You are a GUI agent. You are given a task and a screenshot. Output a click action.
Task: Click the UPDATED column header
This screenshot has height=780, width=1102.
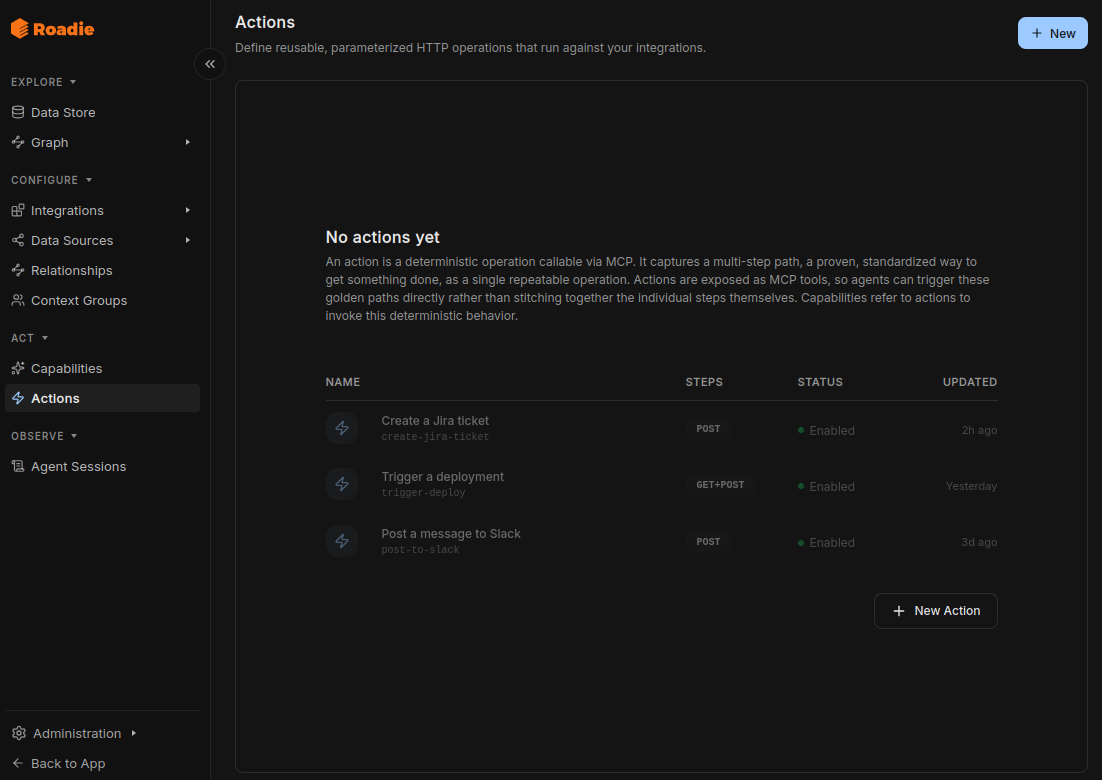pos(970,382)
